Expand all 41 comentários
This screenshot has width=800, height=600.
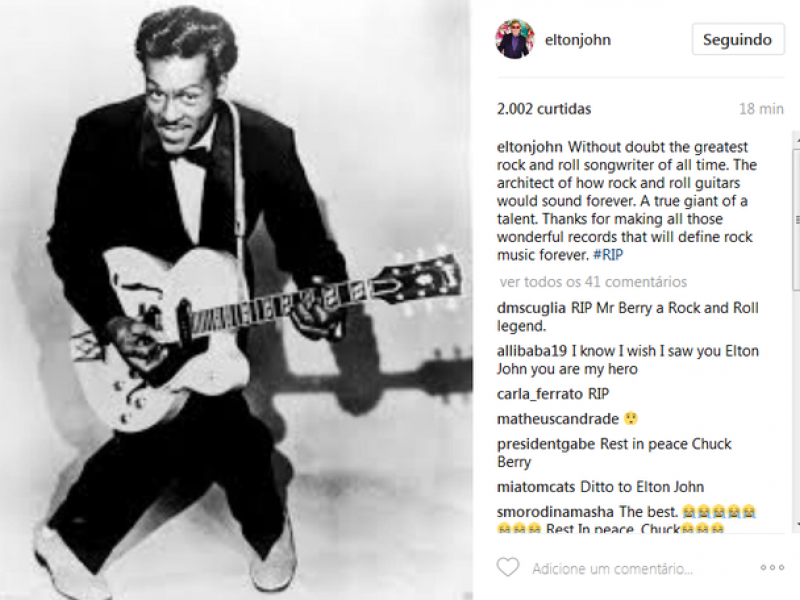[593, 282]
